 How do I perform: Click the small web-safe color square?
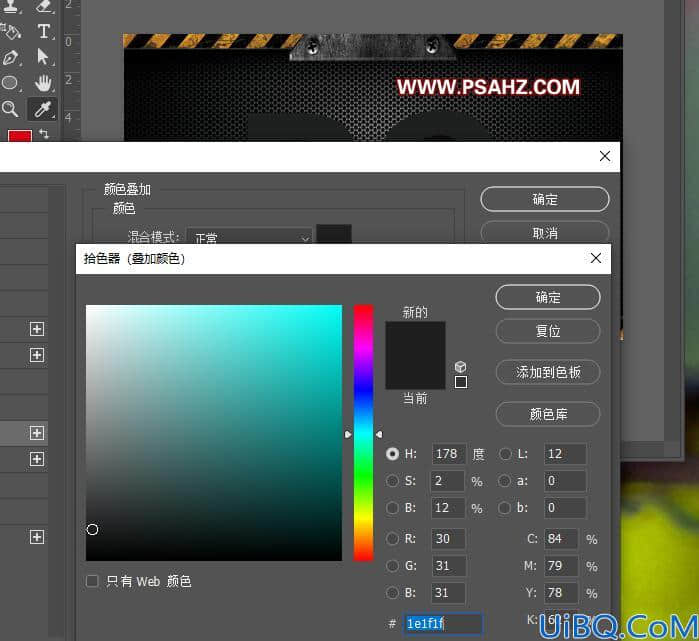[461, 382]
